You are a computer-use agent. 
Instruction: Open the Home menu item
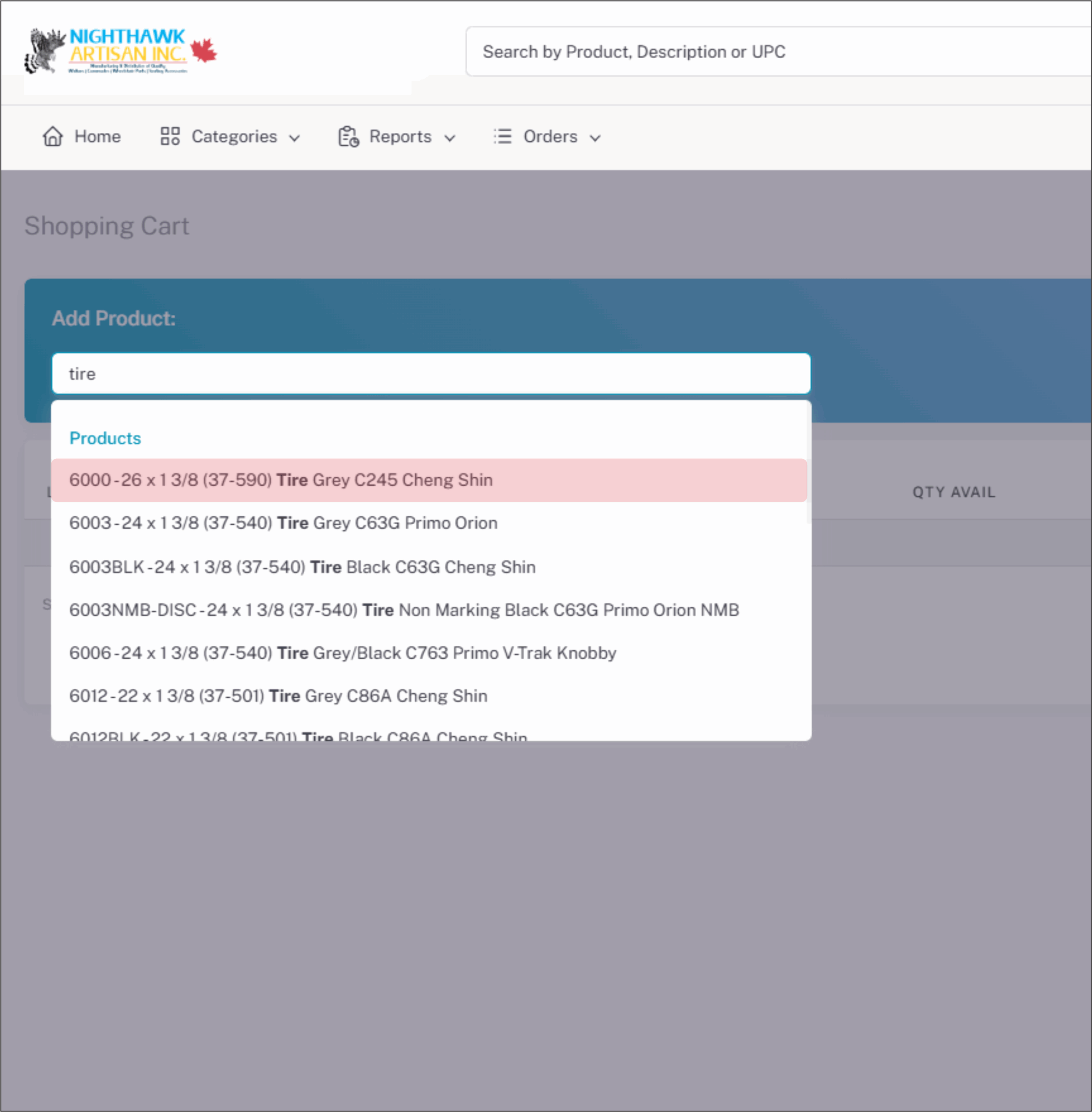pos(97,136)
